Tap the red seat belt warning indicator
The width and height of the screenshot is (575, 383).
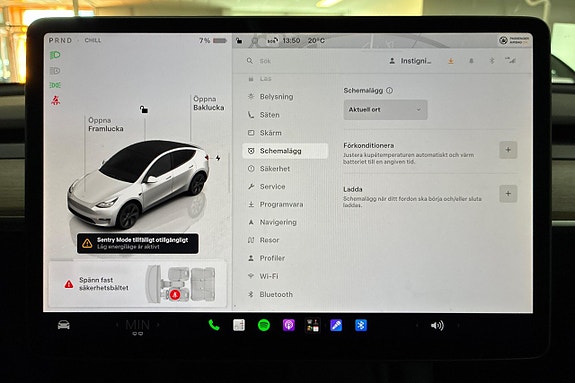click(55, 100)
